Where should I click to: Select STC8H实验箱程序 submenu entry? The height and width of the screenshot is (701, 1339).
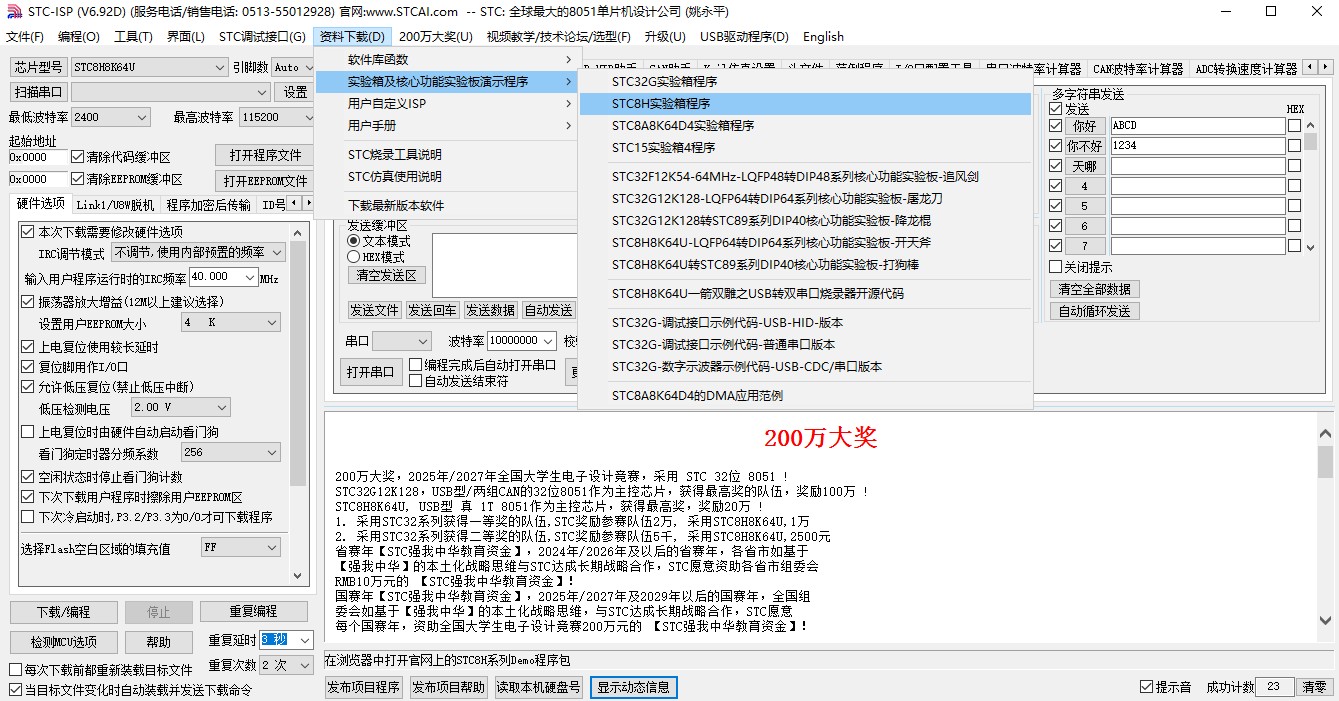point(805,103)
